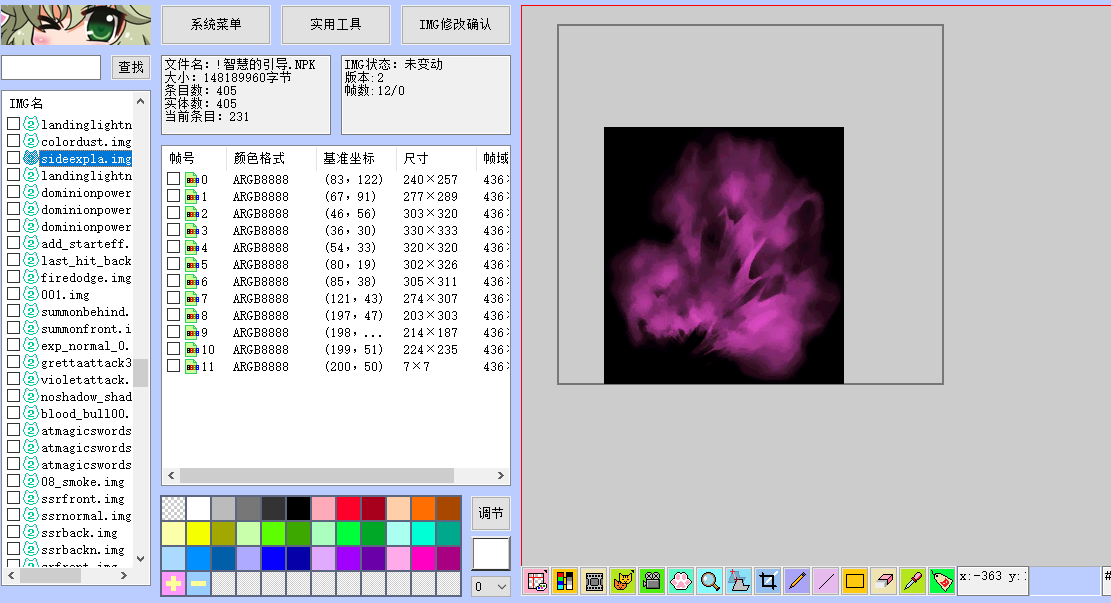Check the checkbox beside colordust.img
Viewport: 1111px width, 603px height.
[x=13, y=141]
